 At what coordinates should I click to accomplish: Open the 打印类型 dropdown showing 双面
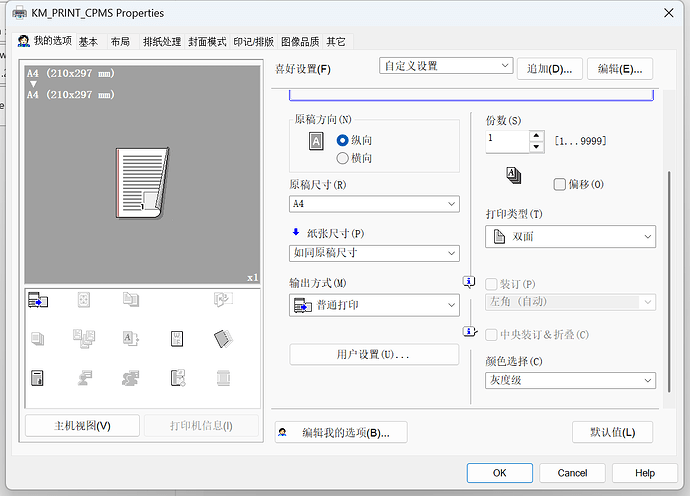[x=570, y=236]
